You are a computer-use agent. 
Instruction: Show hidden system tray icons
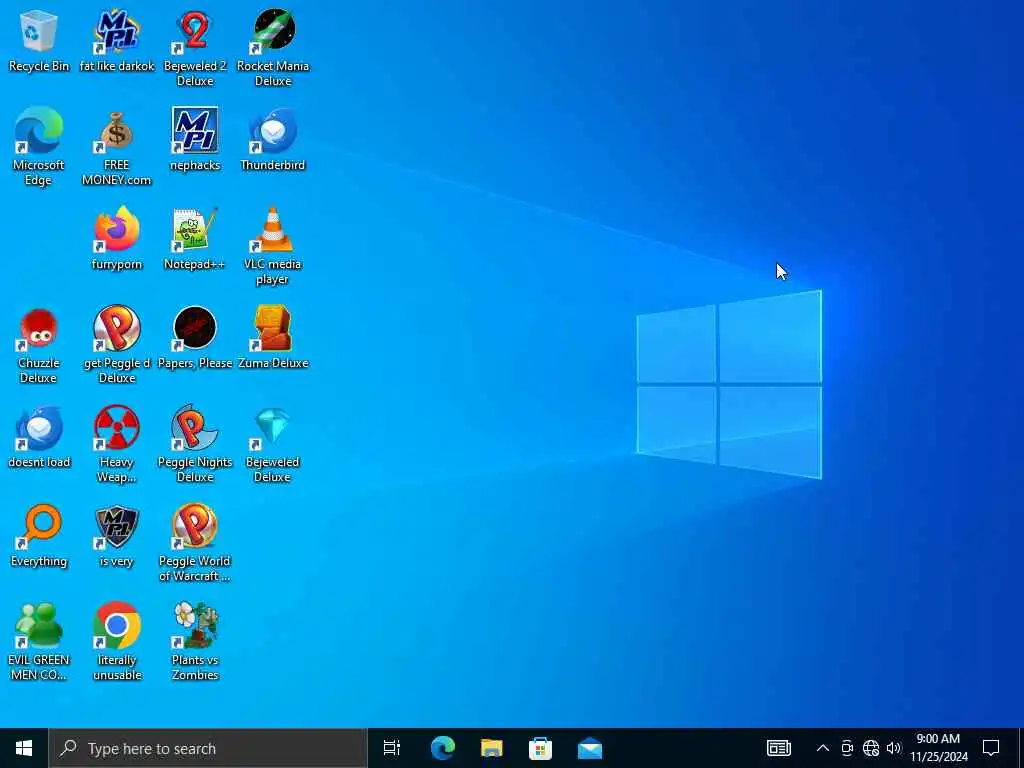[x=823, y=748]
